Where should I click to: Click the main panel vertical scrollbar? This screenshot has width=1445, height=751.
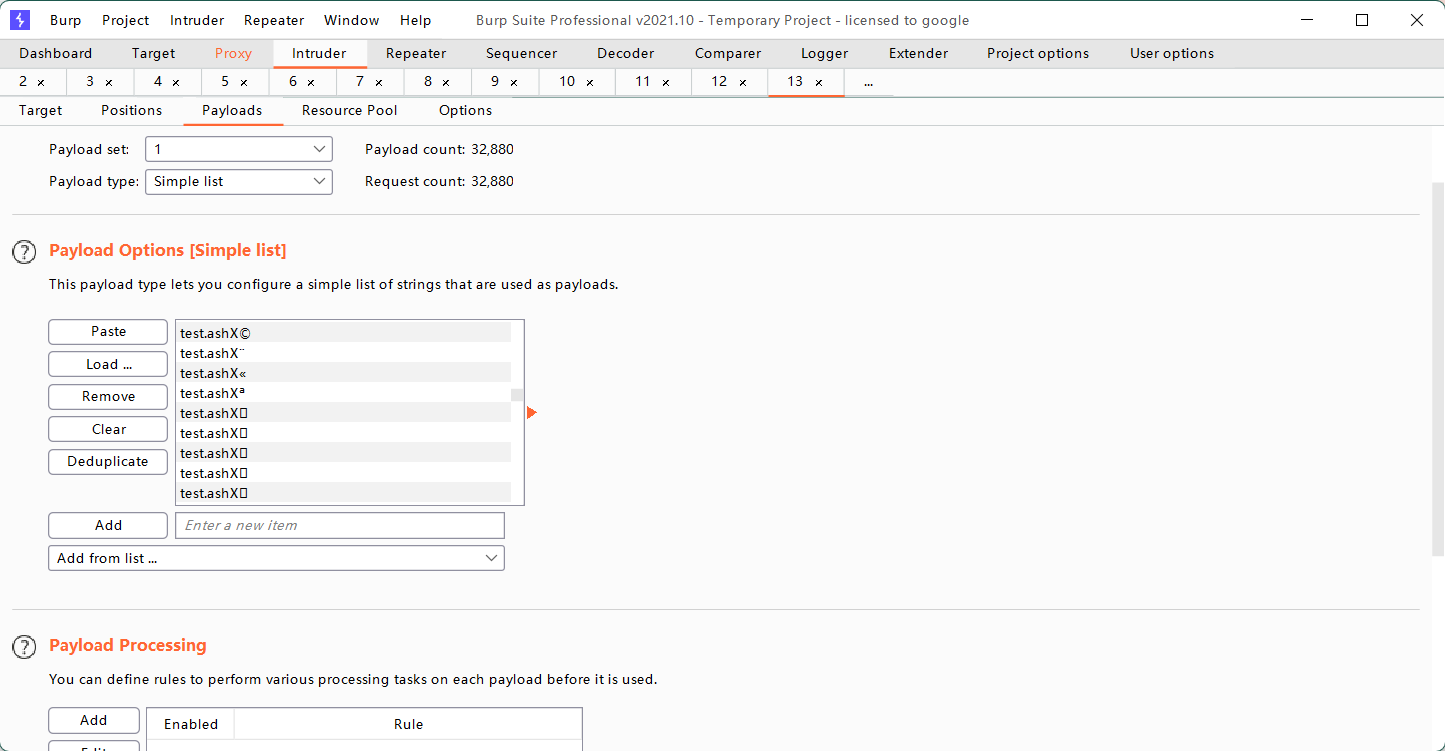(x=1438, y=370)
